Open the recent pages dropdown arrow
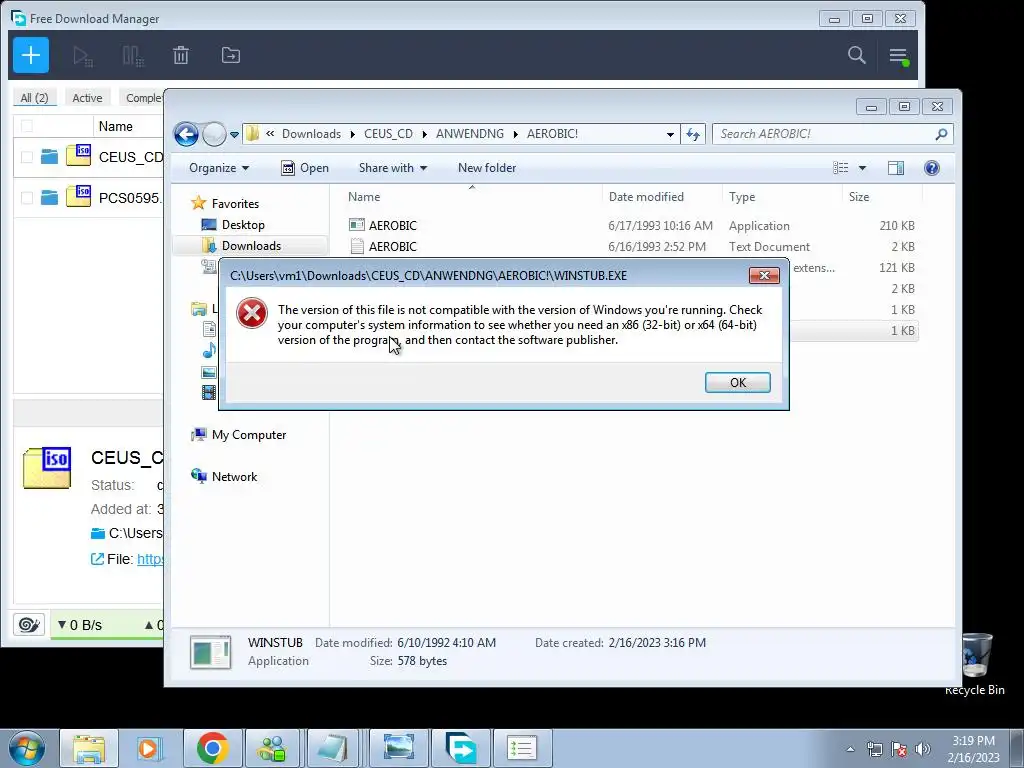Viewport: 1024px width, 768px height. click(234, 135)
